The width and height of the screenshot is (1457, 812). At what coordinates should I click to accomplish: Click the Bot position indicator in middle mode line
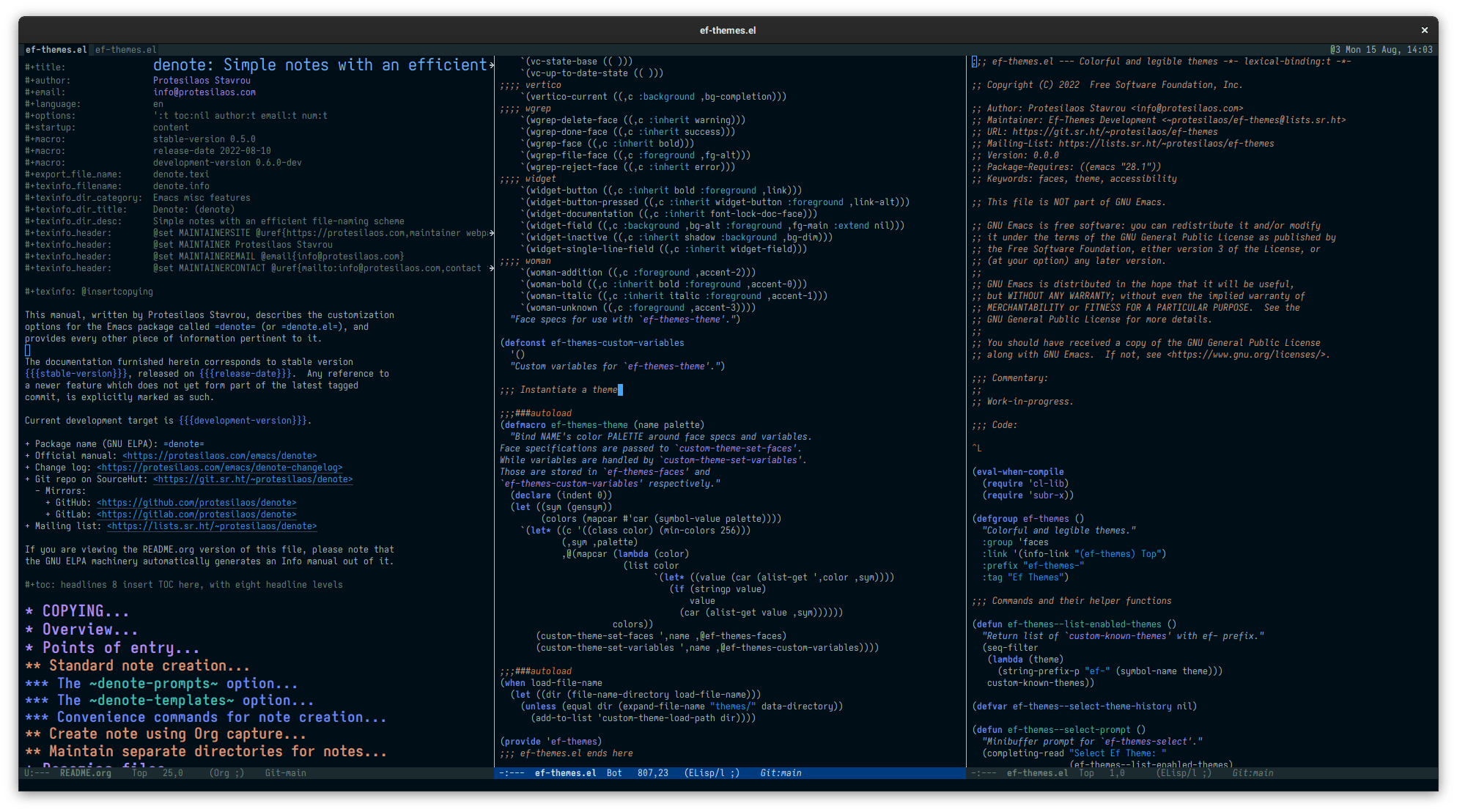pos(614,772)
